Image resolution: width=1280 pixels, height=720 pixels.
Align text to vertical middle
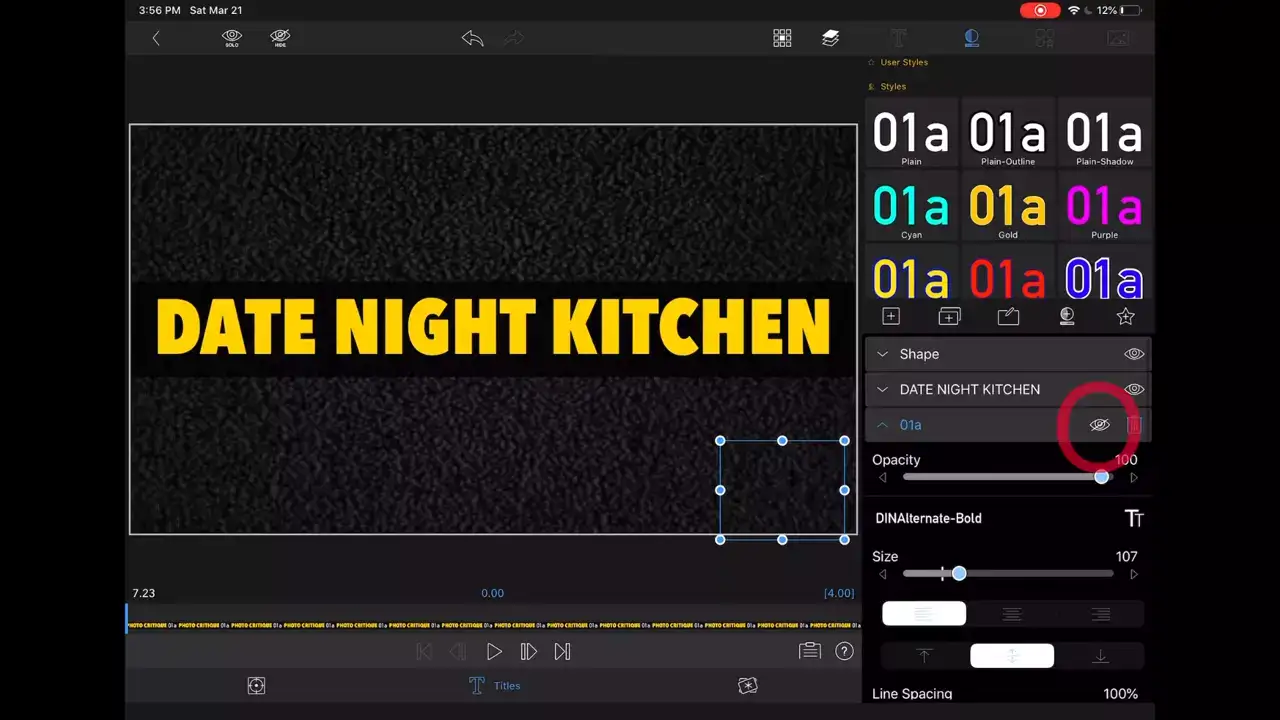(x=1012, y=656)
